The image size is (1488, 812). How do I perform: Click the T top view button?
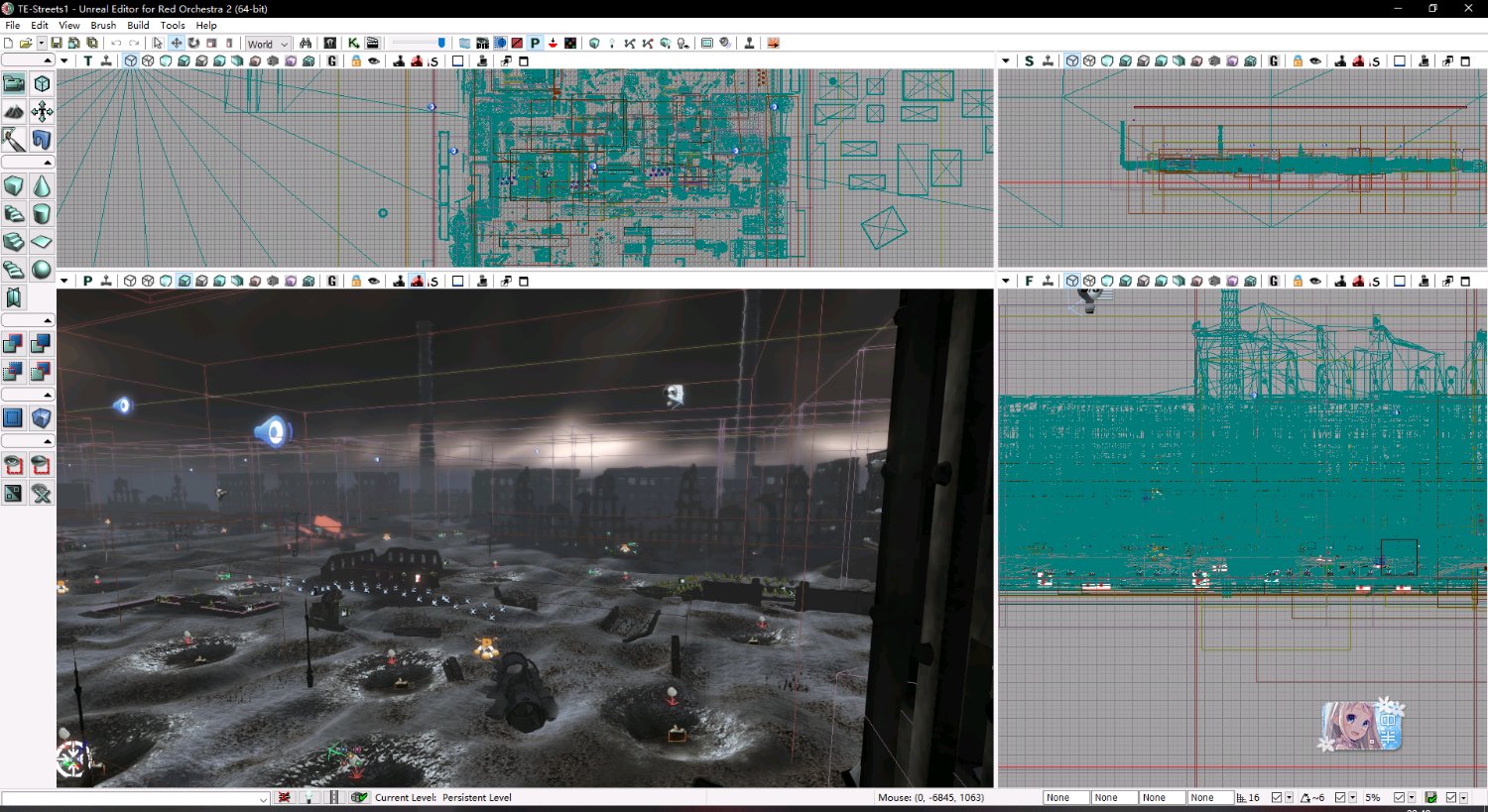coord(87,61)
